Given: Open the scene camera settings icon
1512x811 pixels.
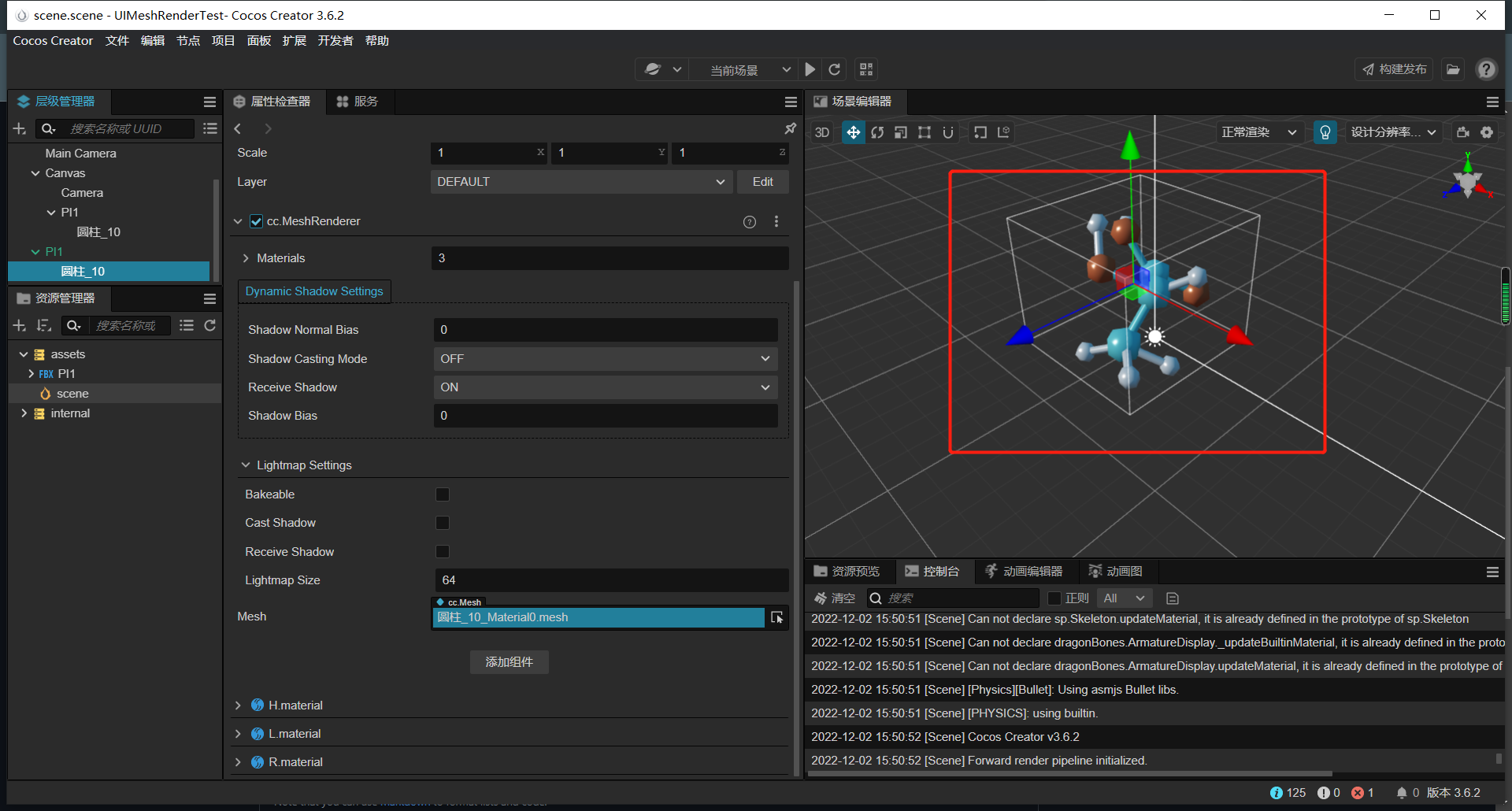Looking at the screenshot, I should [x=1463, y=132].
